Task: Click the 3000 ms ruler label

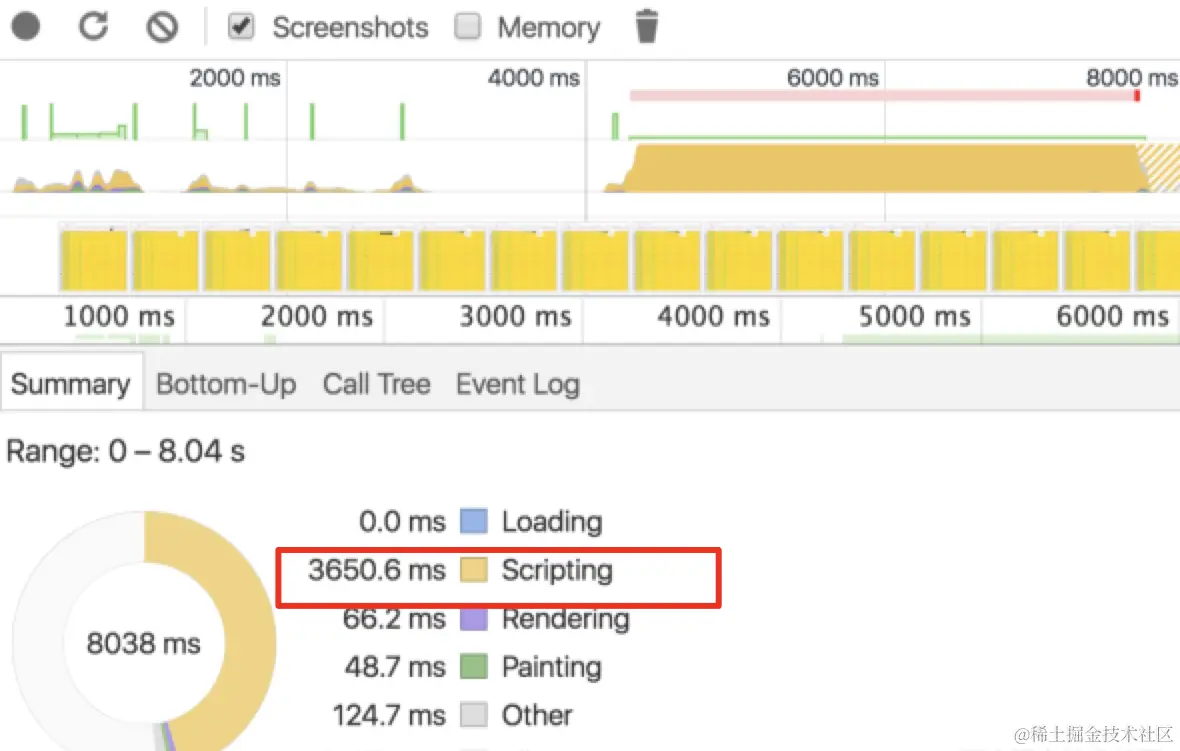Action: [x=515, y=316]
